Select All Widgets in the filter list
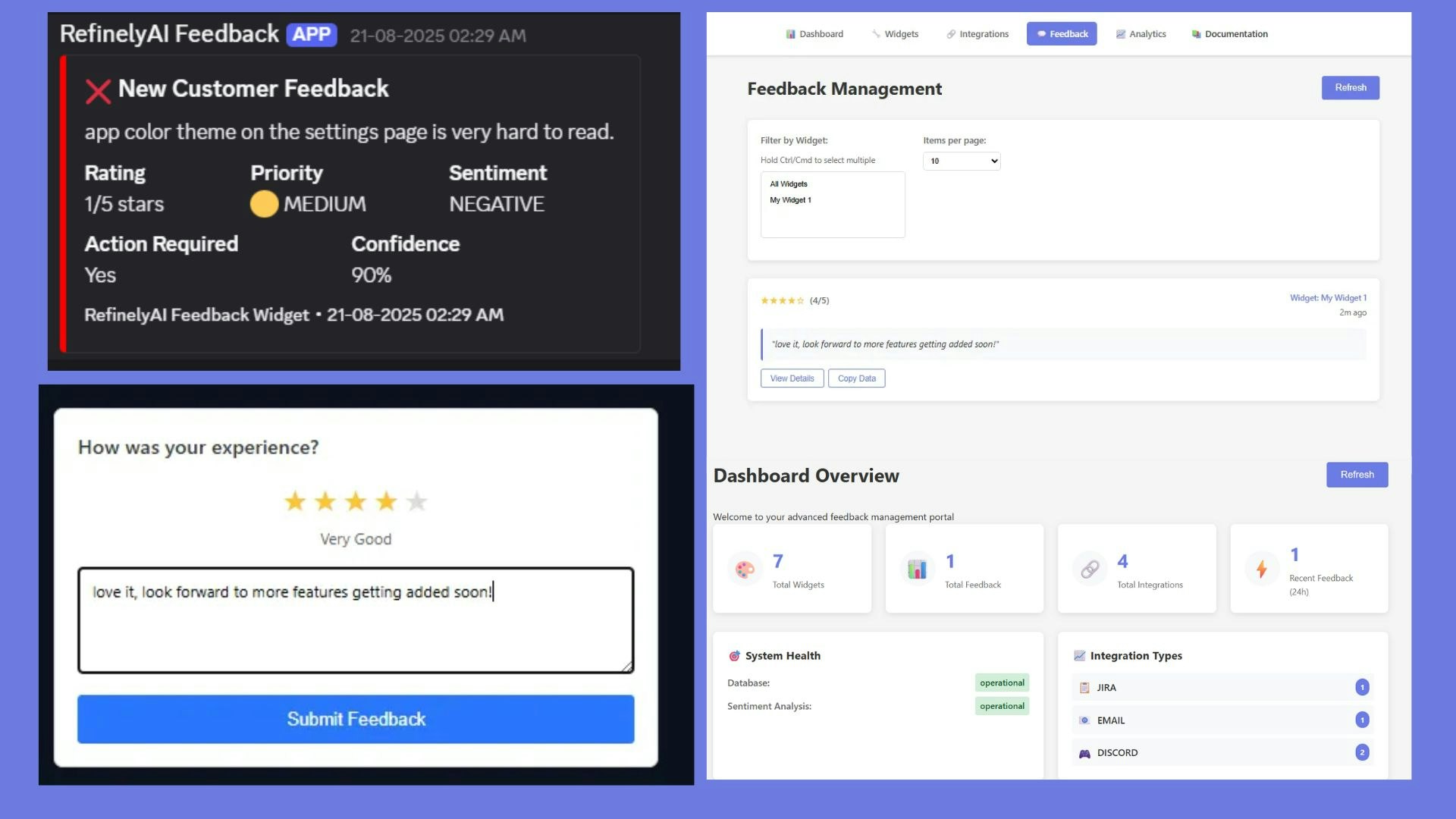 (789, 184)
